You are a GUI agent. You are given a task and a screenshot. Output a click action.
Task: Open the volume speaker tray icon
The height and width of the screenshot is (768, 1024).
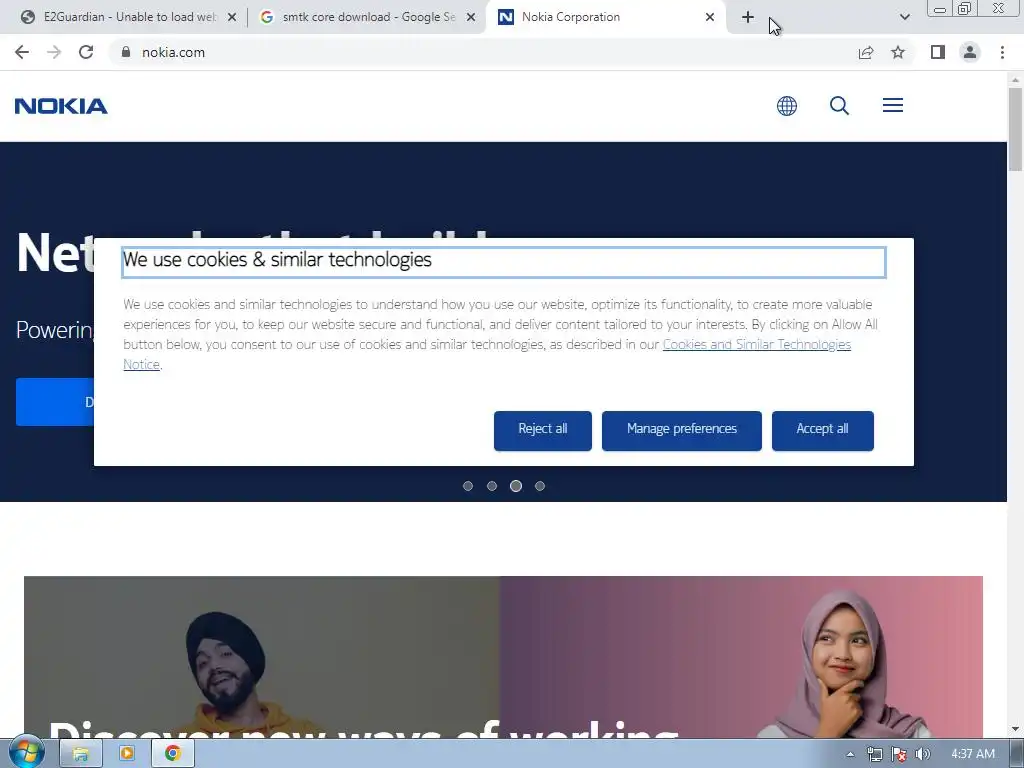tap(922, 754)
